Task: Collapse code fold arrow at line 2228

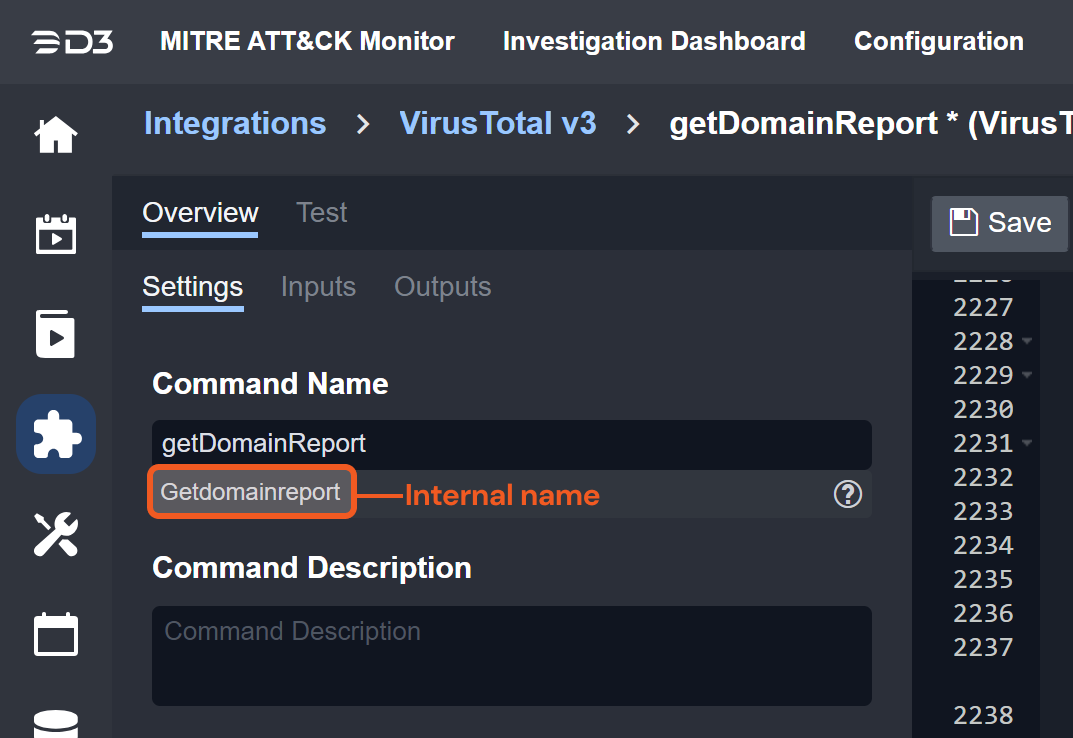Action: [1027, 341]
